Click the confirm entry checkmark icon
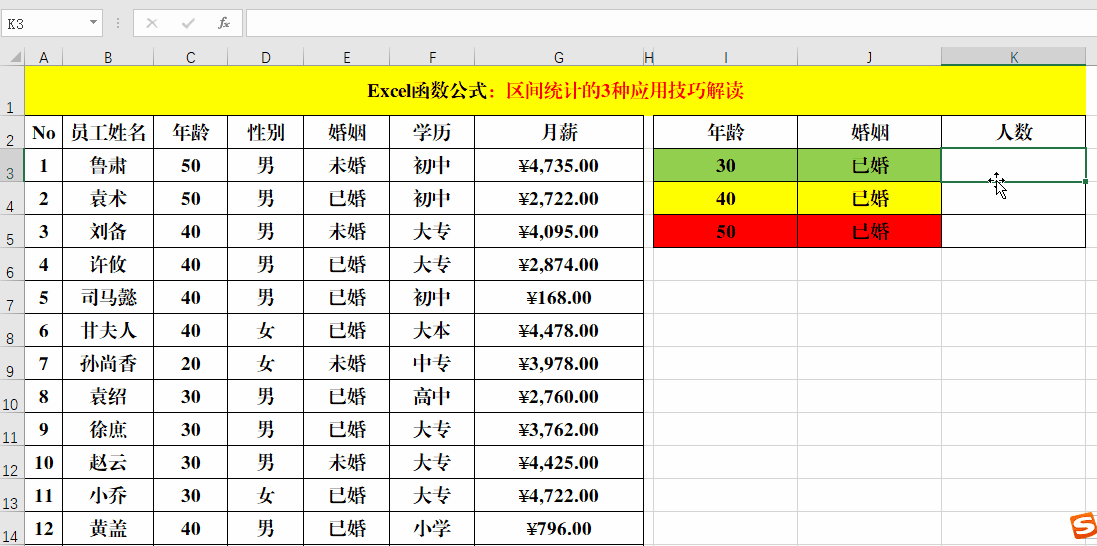The image size is (1097, 546). [187, 23]
